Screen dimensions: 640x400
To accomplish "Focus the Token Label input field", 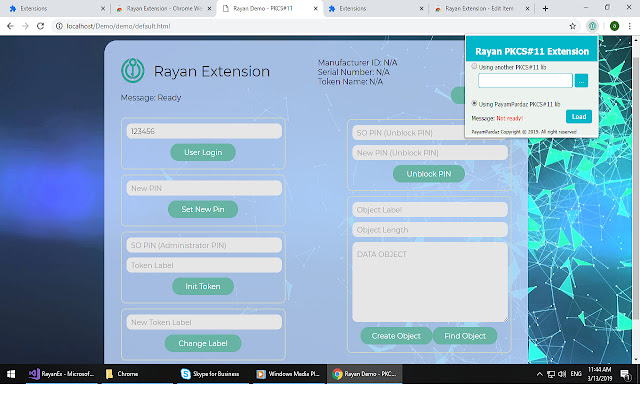I will coord(204,265).
